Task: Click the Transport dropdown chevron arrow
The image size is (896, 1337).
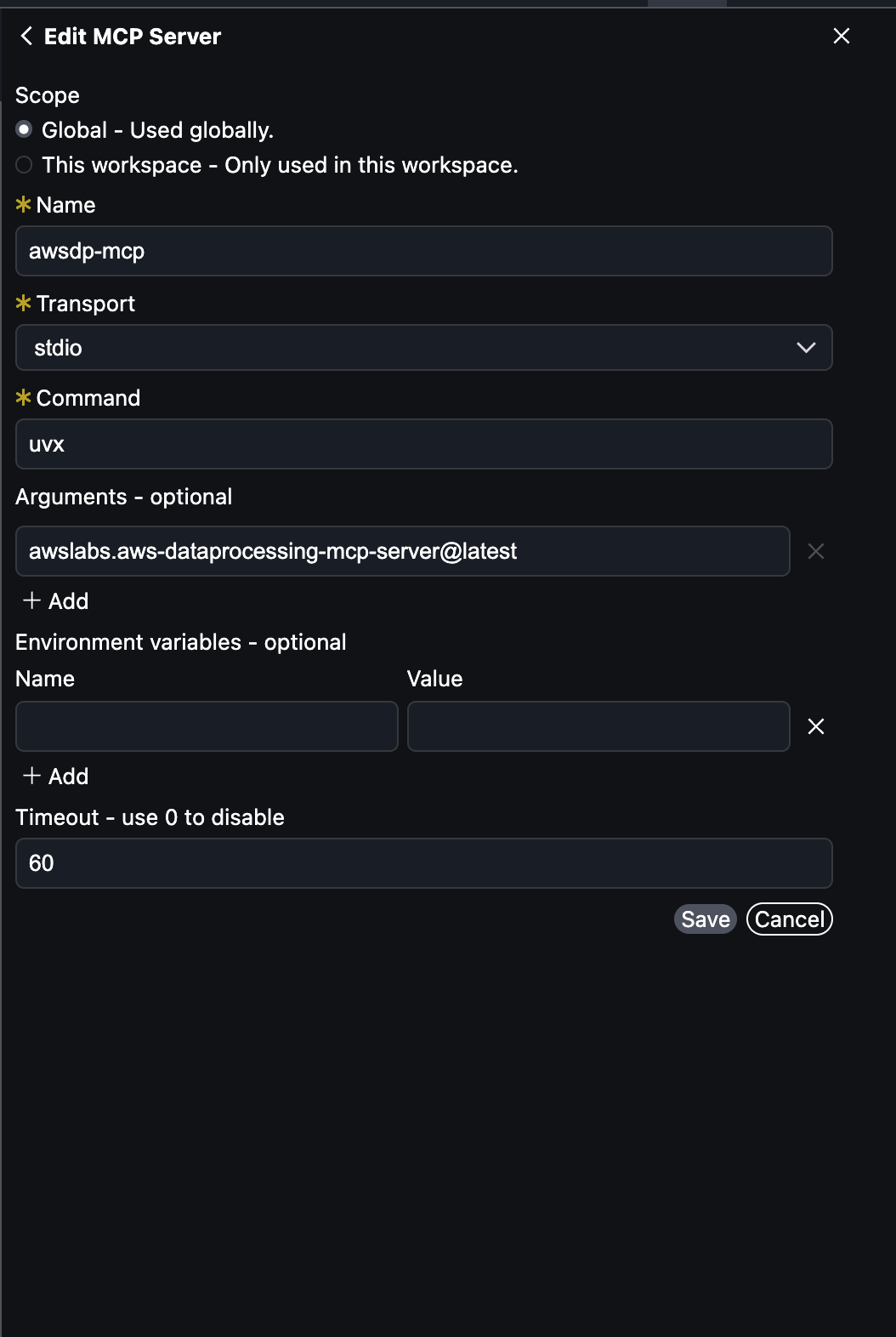Action: pos(806,348)
